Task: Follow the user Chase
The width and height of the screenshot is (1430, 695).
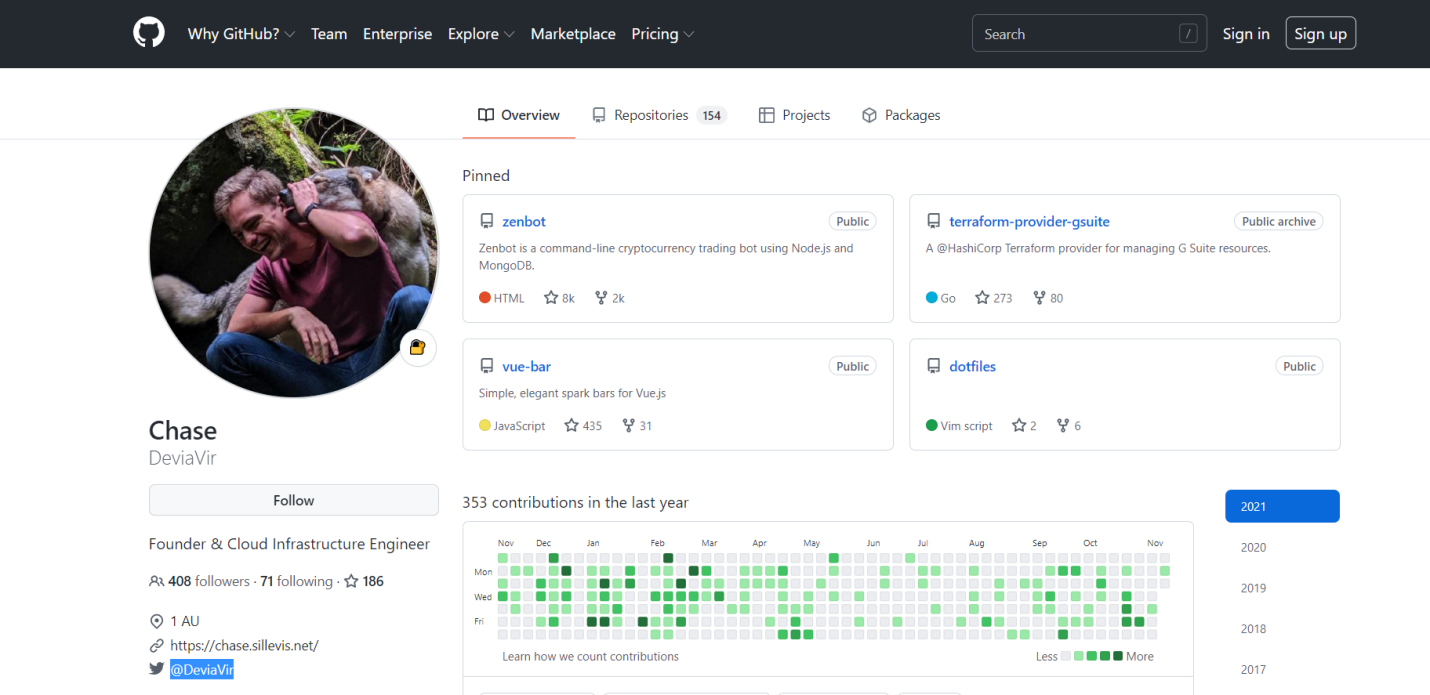Action: 293,500
